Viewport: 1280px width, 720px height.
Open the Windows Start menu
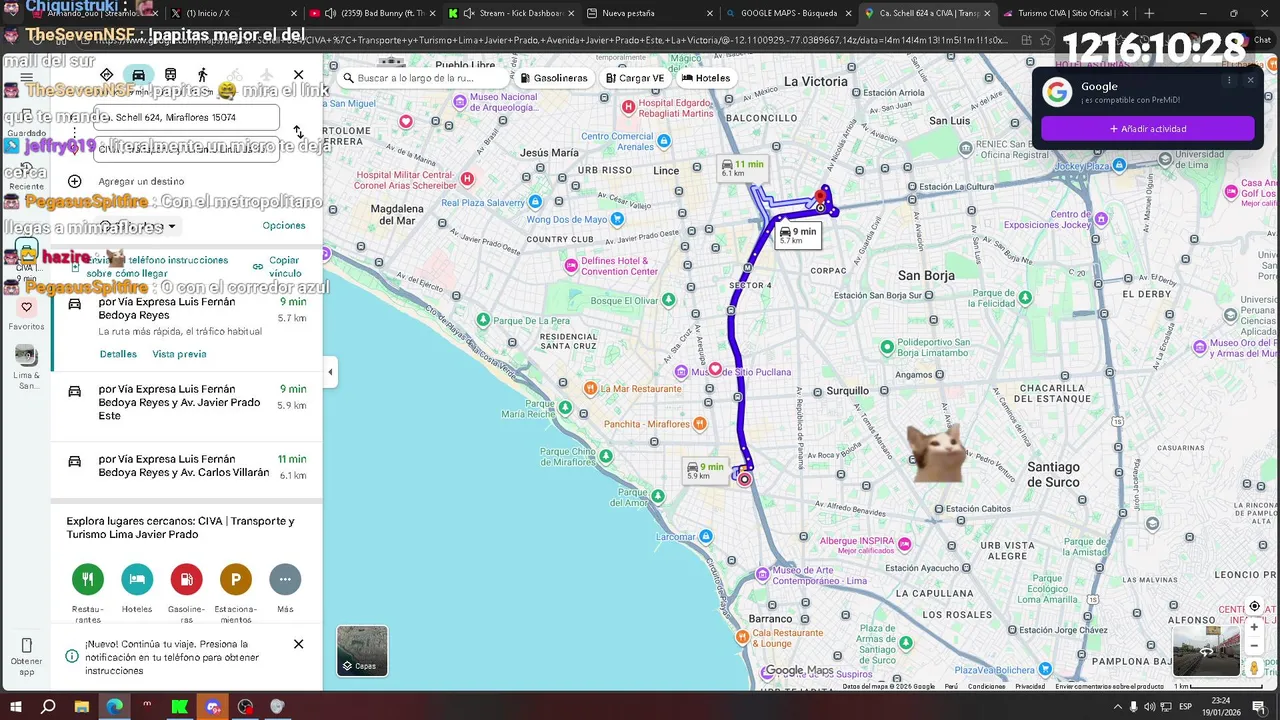[16, 706]
